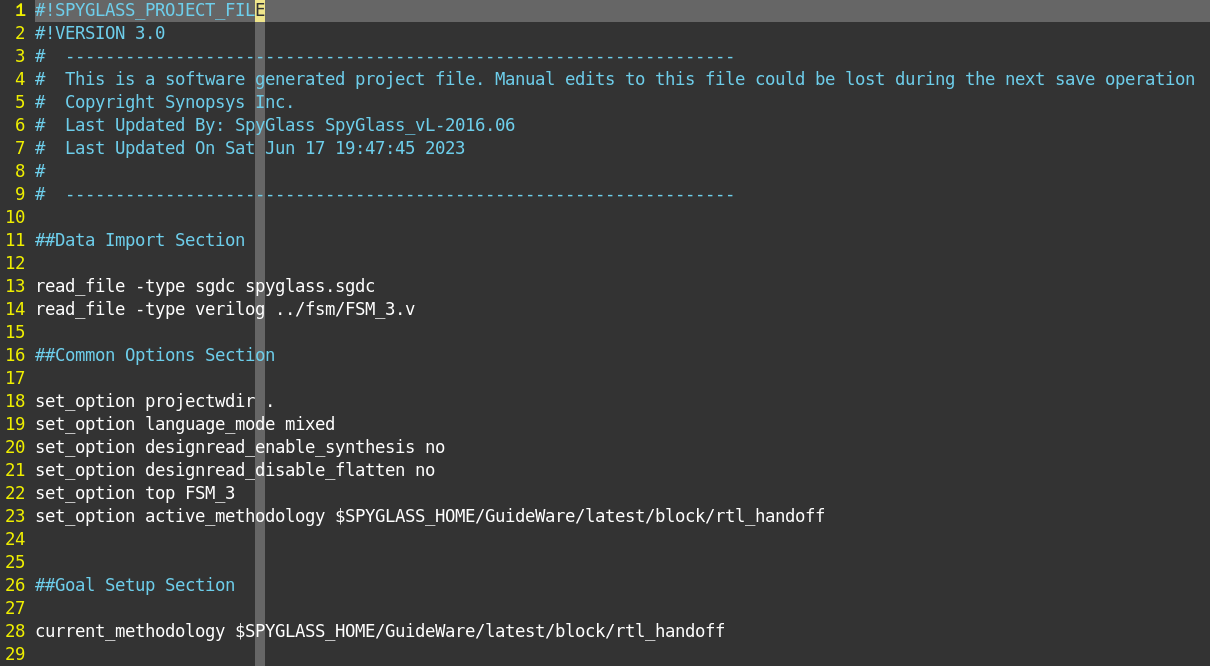Place cursor on the spyglass.sgdc filename
This screenshot has height=666, width=1210.
pyautogui.click(x=310, y=286)
